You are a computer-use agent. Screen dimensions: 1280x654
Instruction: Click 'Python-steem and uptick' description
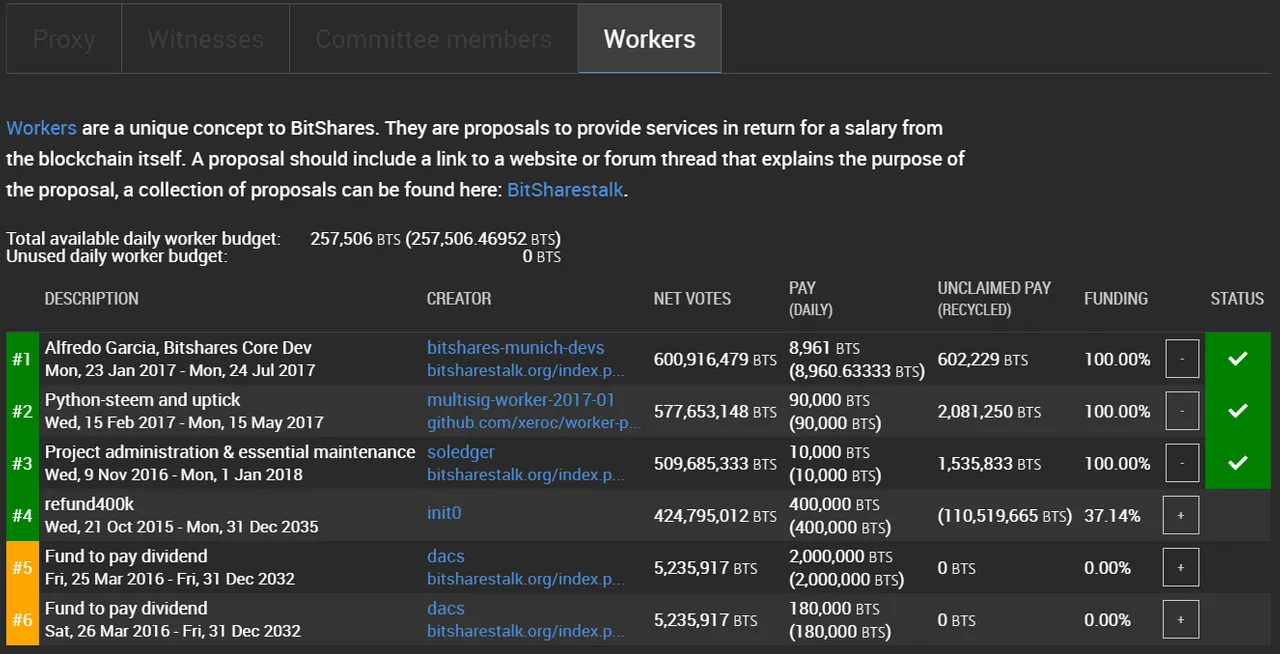143,400
